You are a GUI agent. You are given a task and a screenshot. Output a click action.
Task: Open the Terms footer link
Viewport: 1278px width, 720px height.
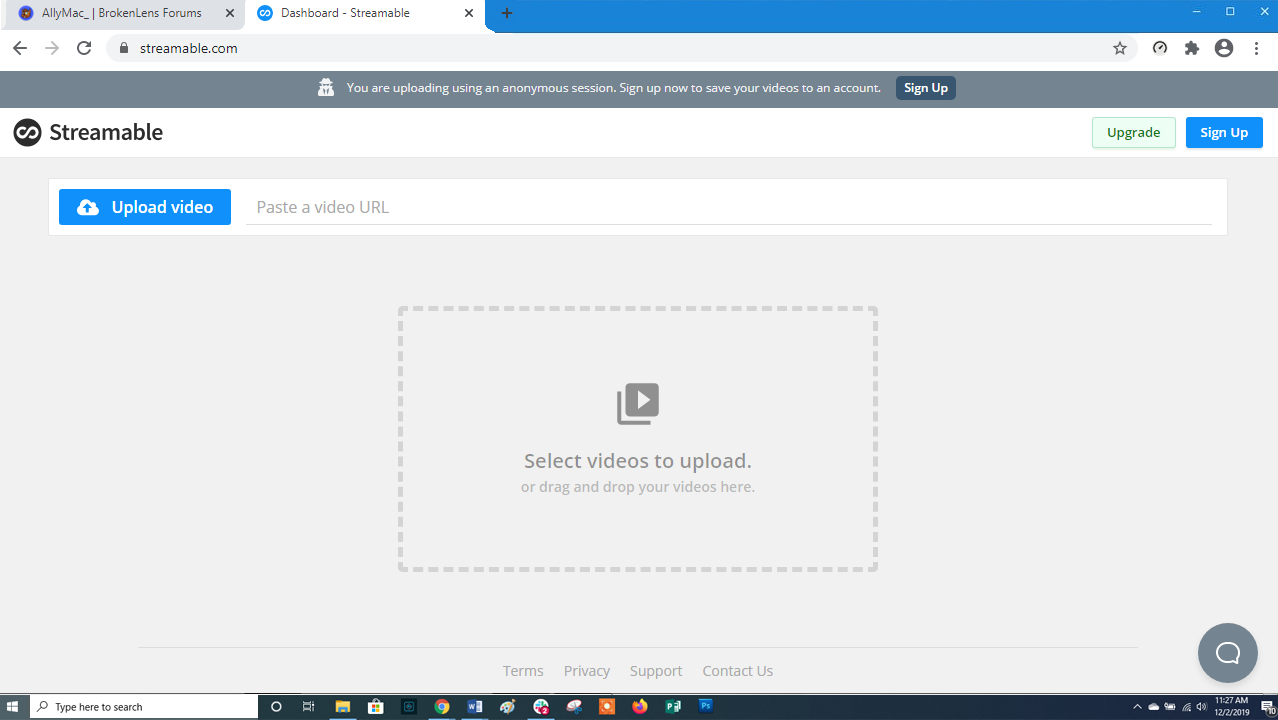tap(523, 671)
